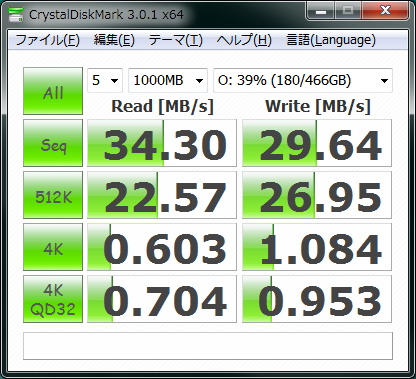The height and width of the screenshot is (379, 416).
Task: Select the 4K QD32 read result 0.704
Action: tap(162, 299)
